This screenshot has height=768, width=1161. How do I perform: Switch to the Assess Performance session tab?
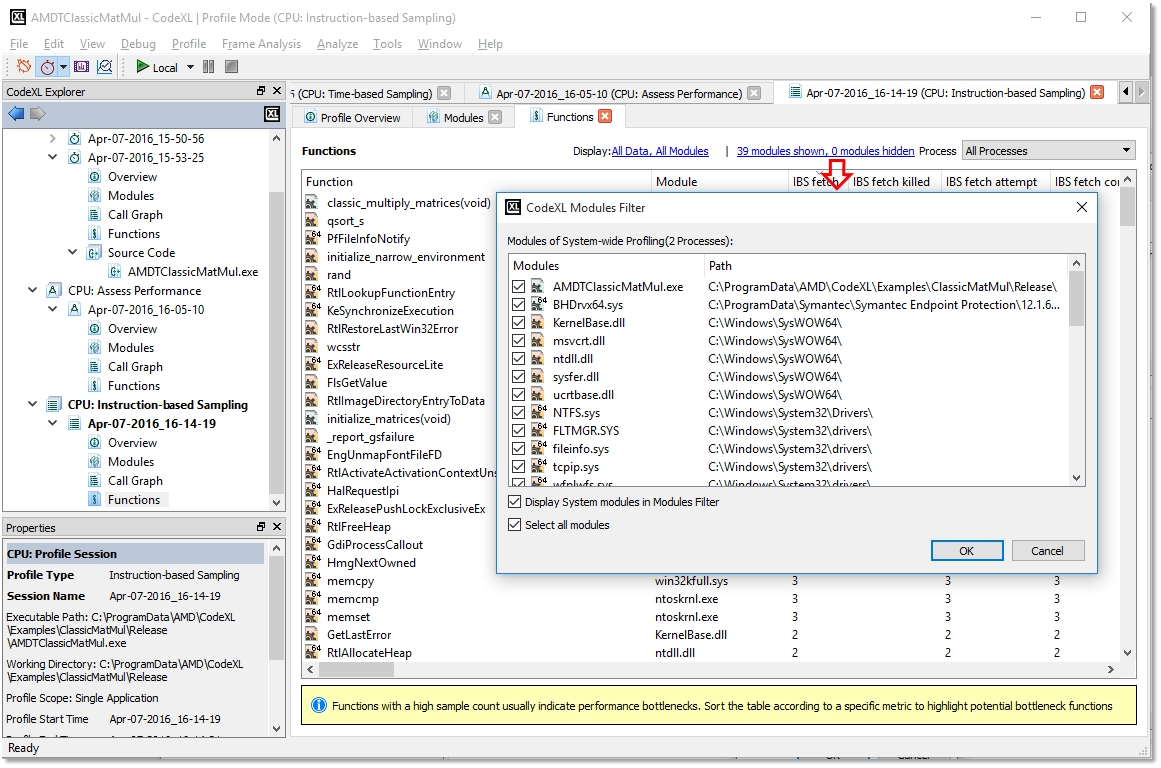pyautogui.click(x=619, y=93)
